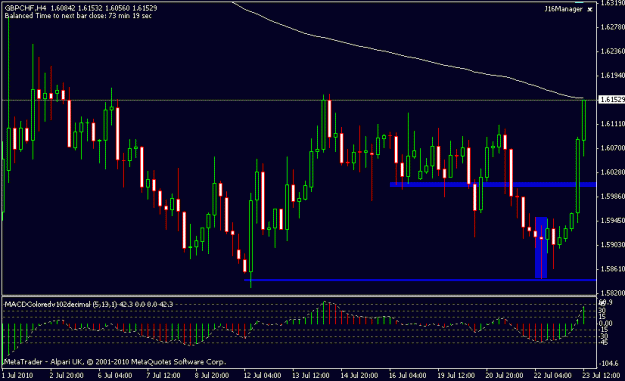625x381 pixels.
Task: Click the 19 Jul 12:00 time label
Action: pos(456,375)
